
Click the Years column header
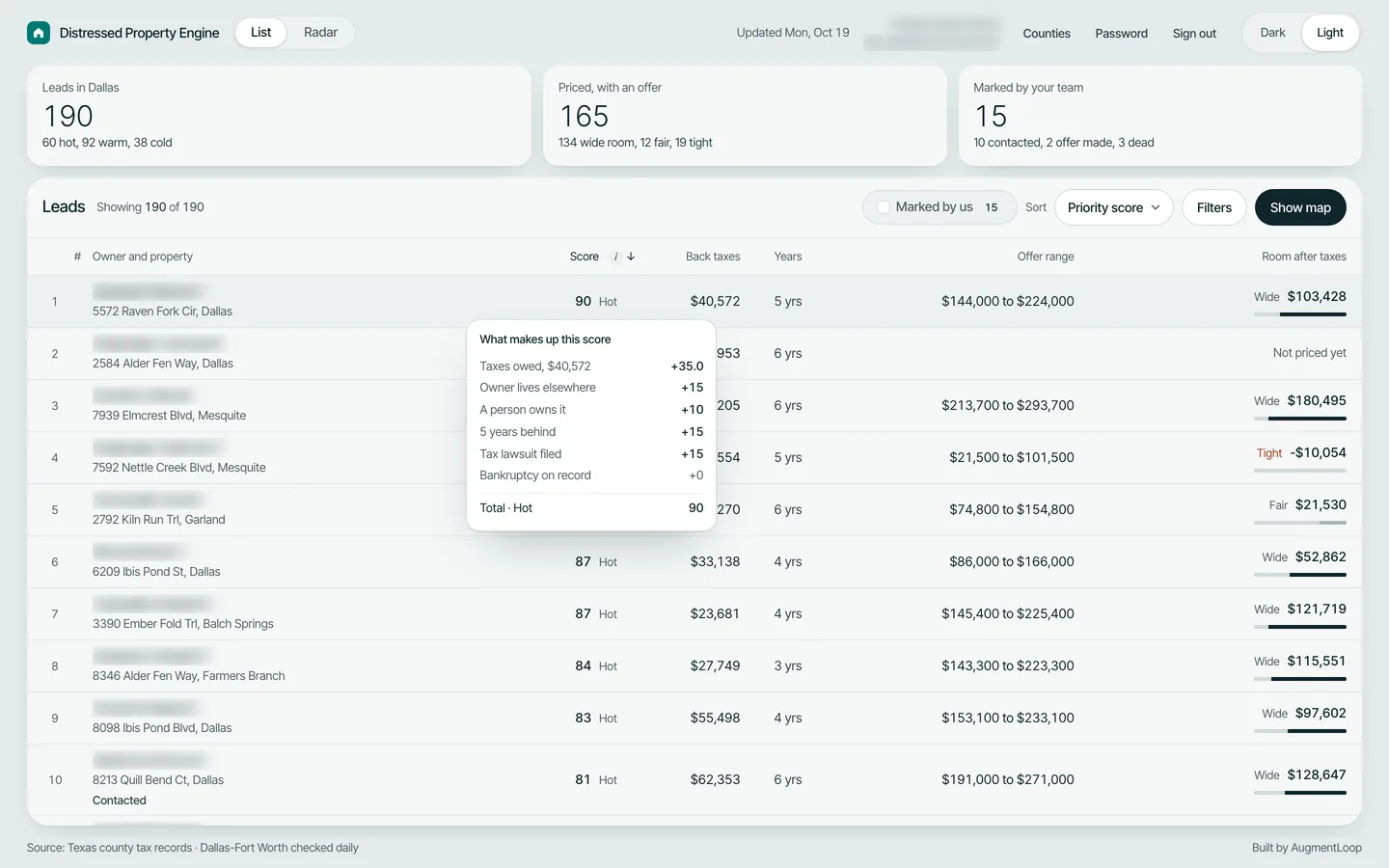(788, 257)
